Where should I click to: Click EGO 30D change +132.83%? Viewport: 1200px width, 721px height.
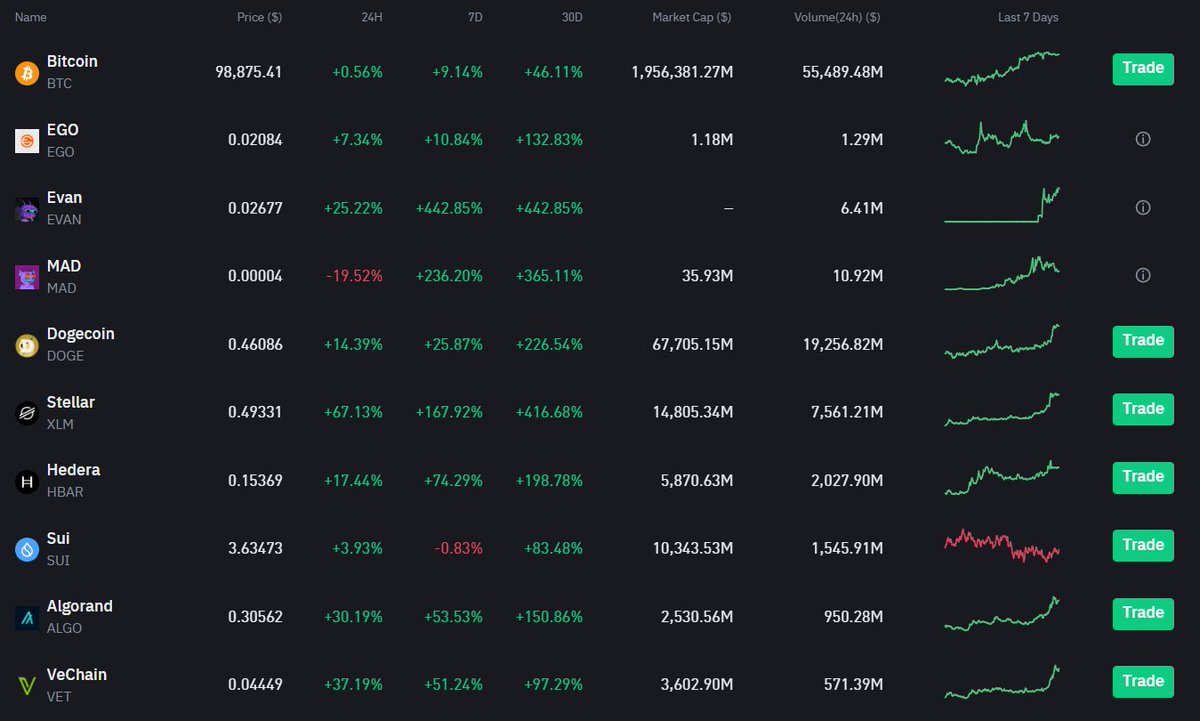click(549, 140)
